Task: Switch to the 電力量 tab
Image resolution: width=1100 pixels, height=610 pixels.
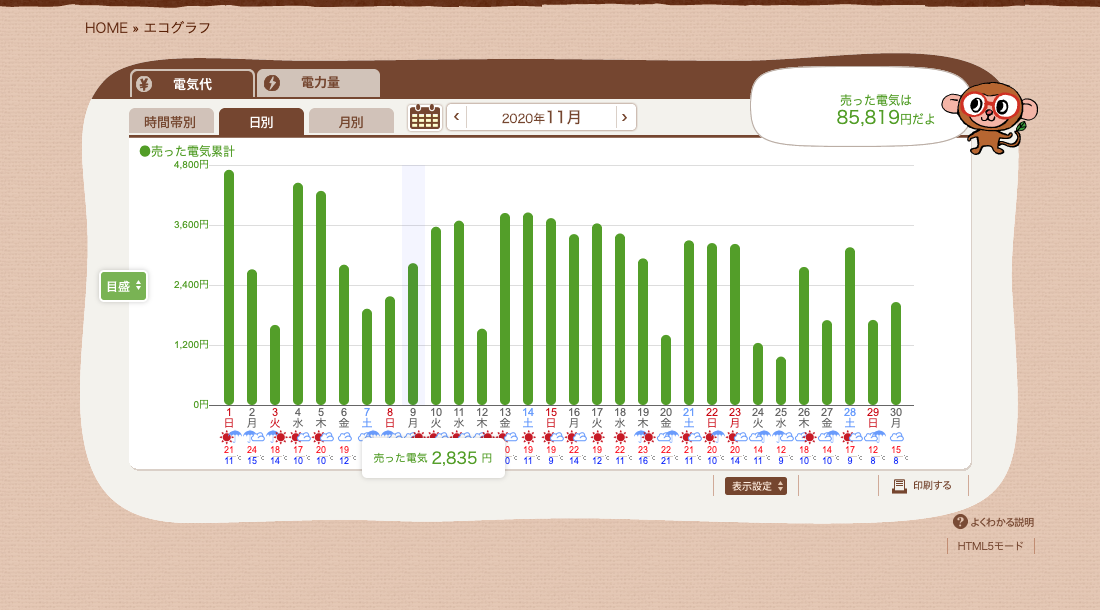Action: point(318,83)
